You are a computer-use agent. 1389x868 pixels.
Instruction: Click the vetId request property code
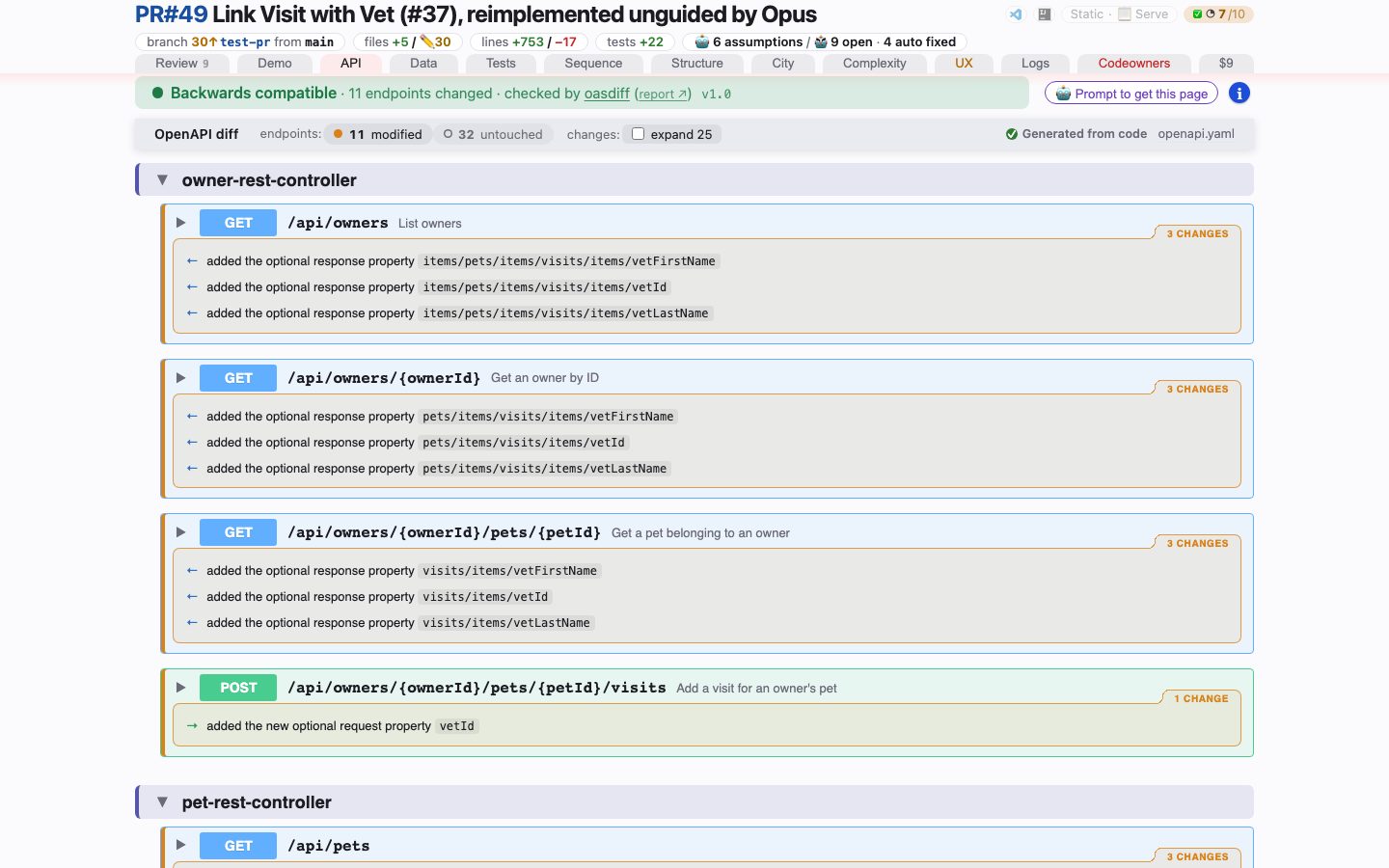[x=457, y=726]
